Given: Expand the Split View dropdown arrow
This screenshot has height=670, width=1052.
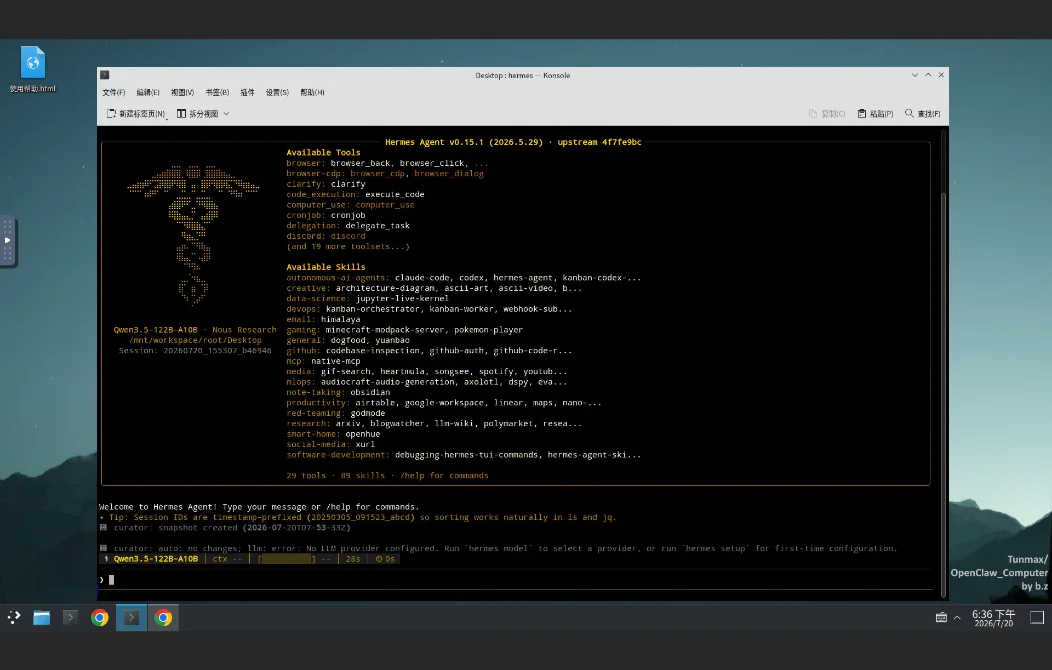Looking at the screenshot, I should (x=226, y=114).
